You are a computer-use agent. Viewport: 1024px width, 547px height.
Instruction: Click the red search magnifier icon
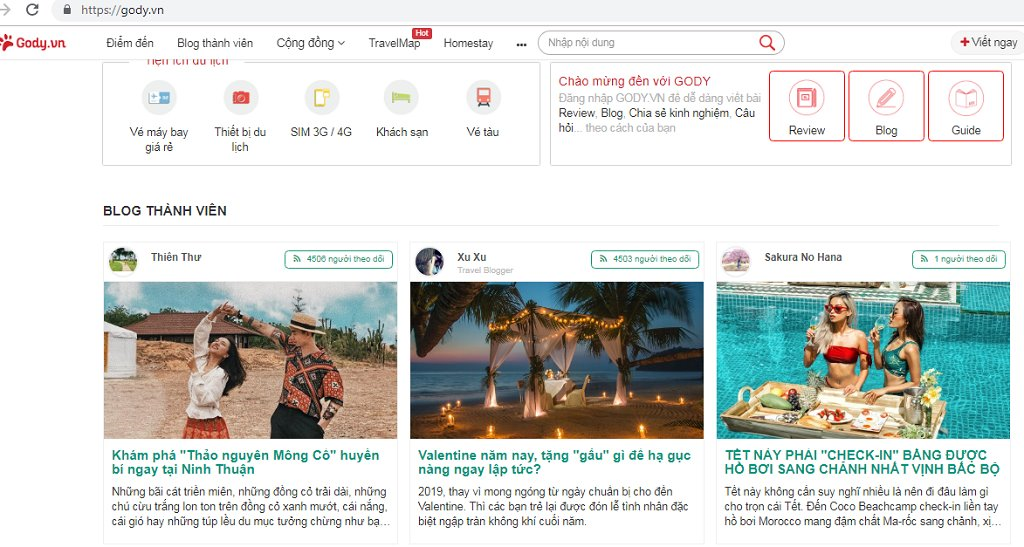pyautogui.click(x=767, y=43)
